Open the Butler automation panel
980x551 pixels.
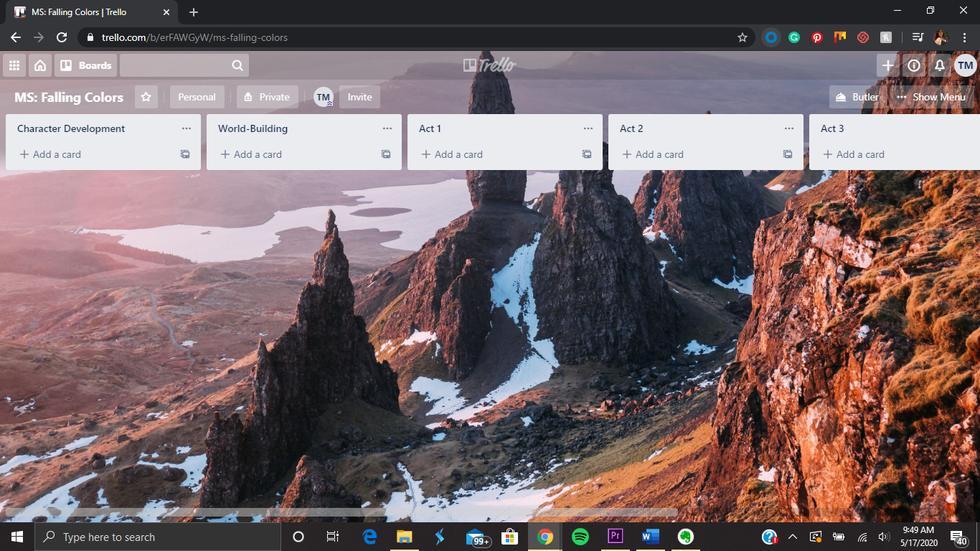coord(857,97)
